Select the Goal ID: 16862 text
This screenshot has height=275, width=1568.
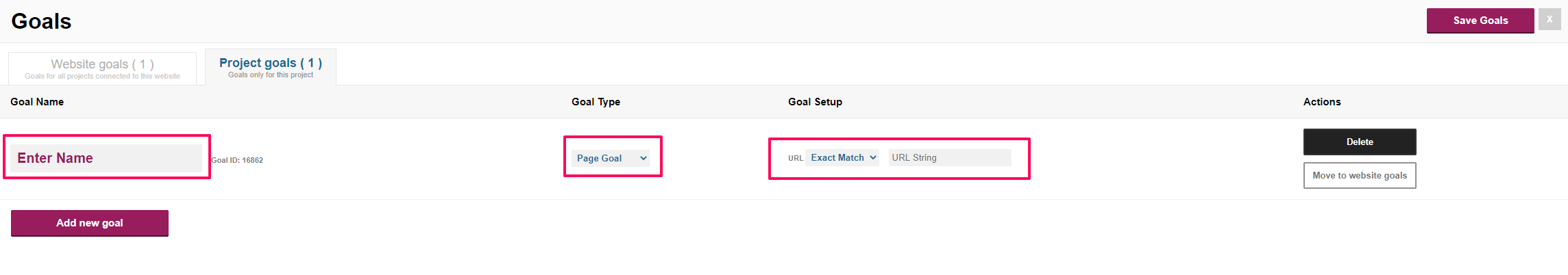tap(237, 160)
